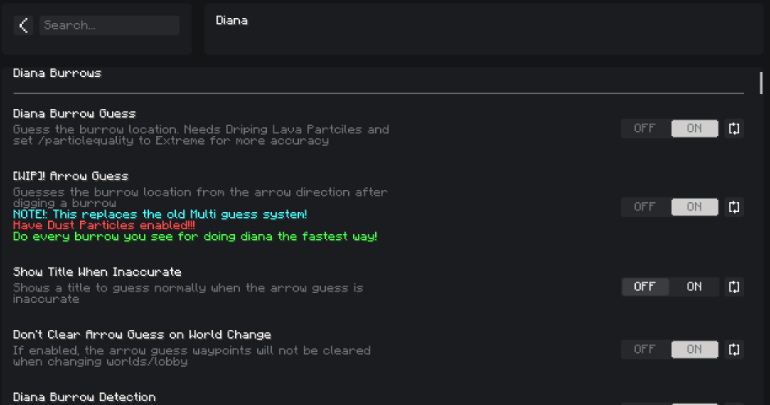Turn OFF Diana Burrow Guess

[645, 128]
